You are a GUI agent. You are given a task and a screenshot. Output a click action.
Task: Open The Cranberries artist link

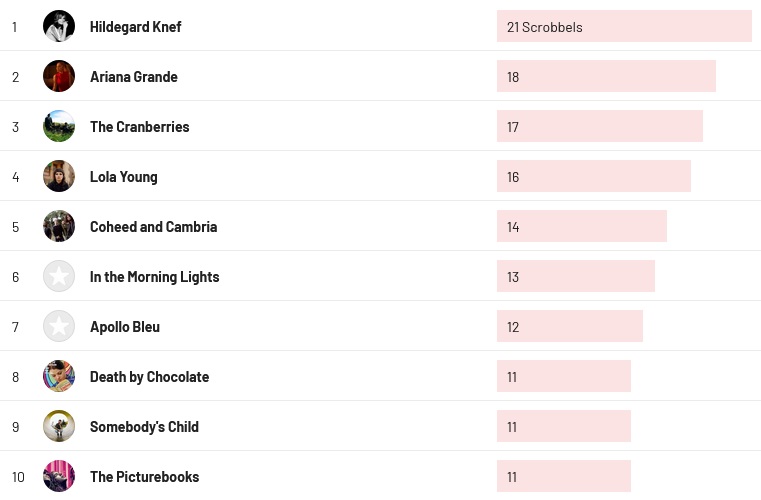point(139,127)
